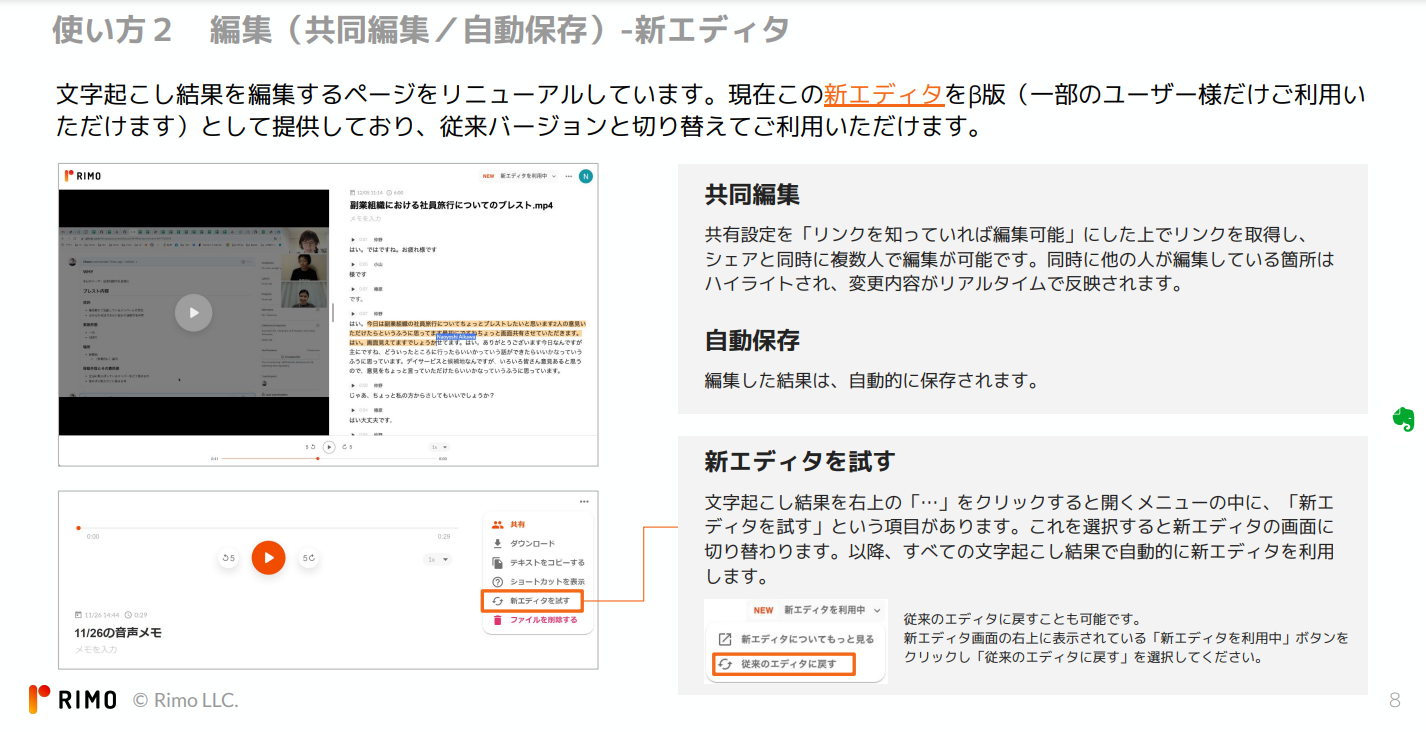Open the 新エディタ hyperlink in the intro text
This screenshot has width=1426, height=732.
pyautogui.click(x=884, y=95)
